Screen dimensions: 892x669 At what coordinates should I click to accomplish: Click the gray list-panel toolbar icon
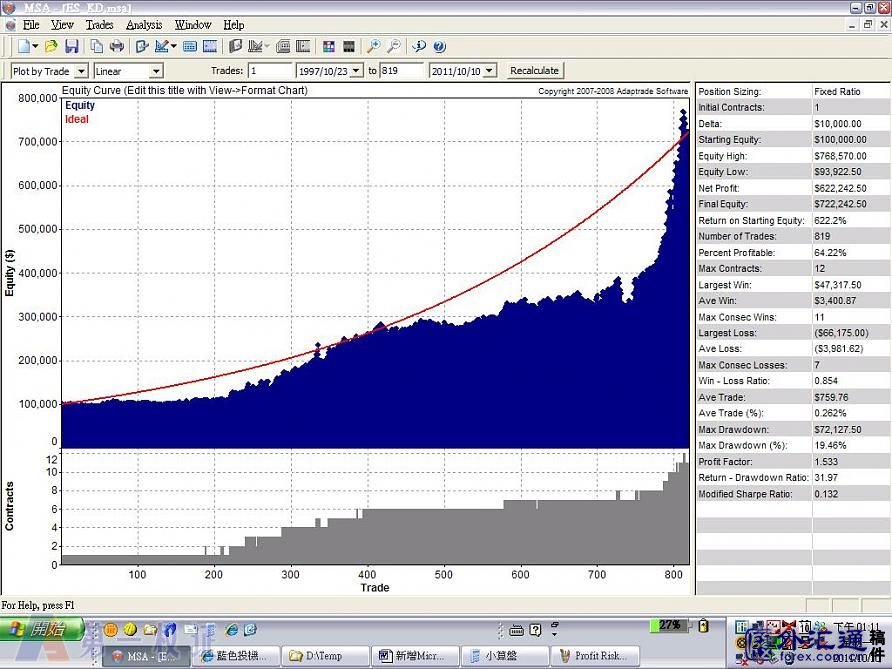click(303, 47)
